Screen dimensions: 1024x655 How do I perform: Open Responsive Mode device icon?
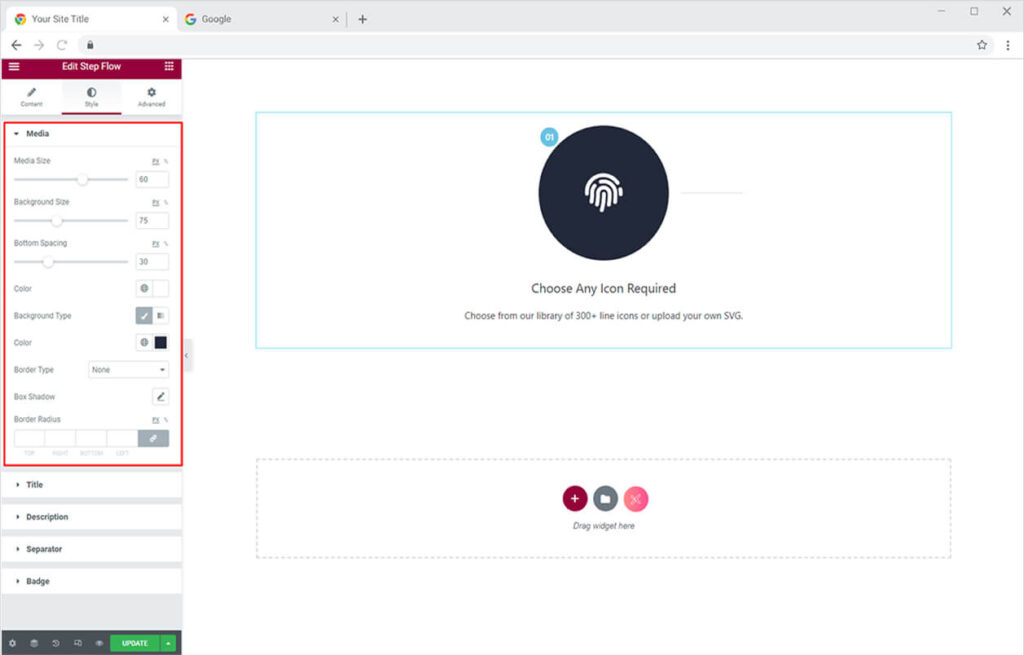(x=78, y=643)
